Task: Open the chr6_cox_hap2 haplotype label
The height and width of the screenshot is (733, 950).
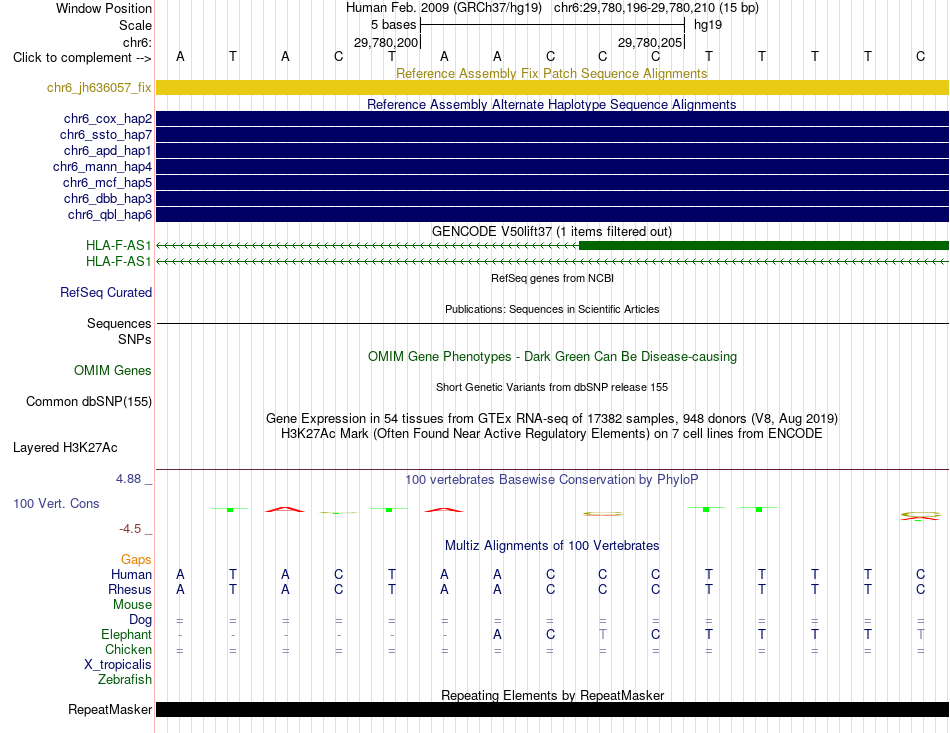Action: click(x=108, y=118)
